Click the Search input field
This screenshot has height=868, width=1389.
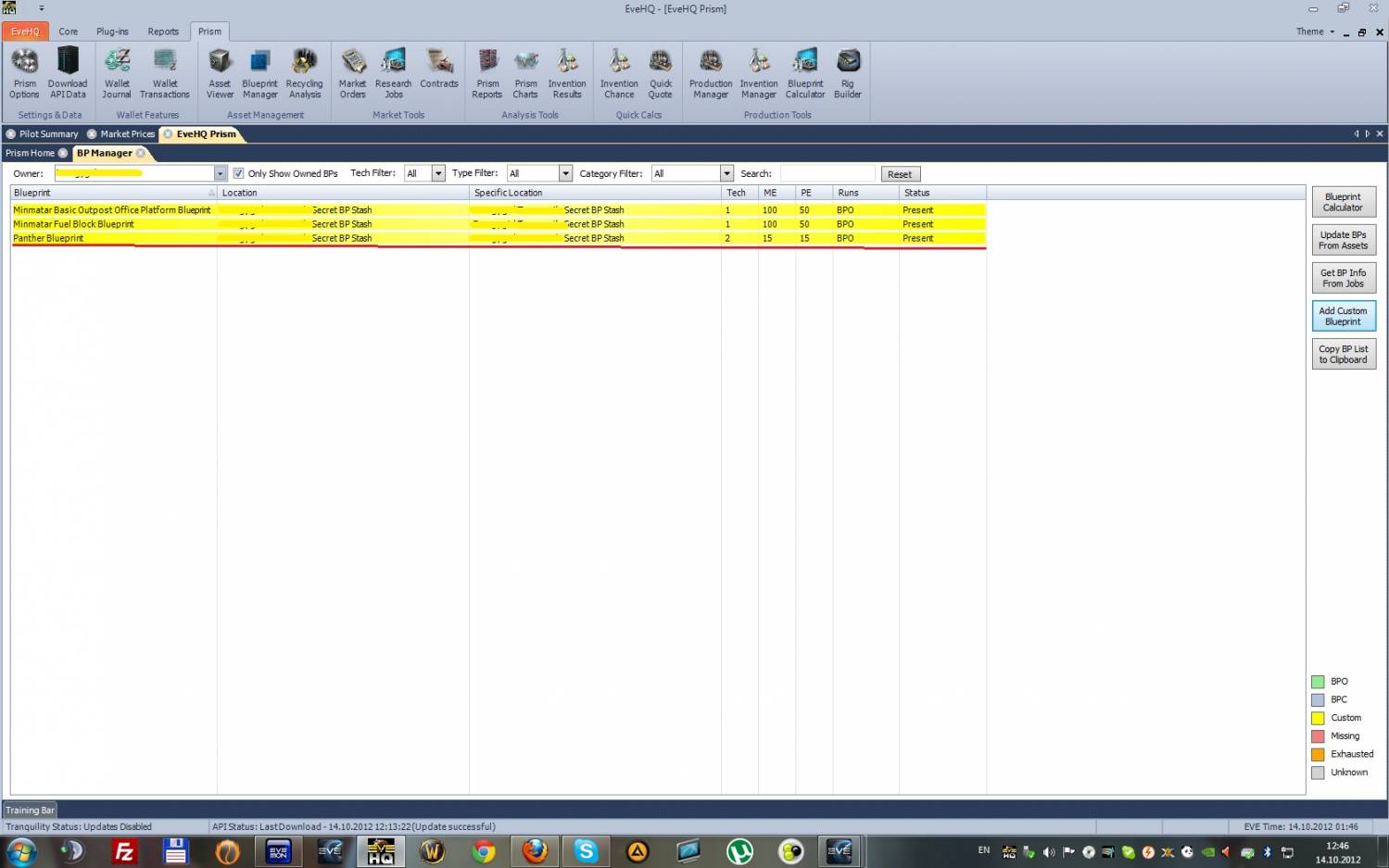[827, 173]
